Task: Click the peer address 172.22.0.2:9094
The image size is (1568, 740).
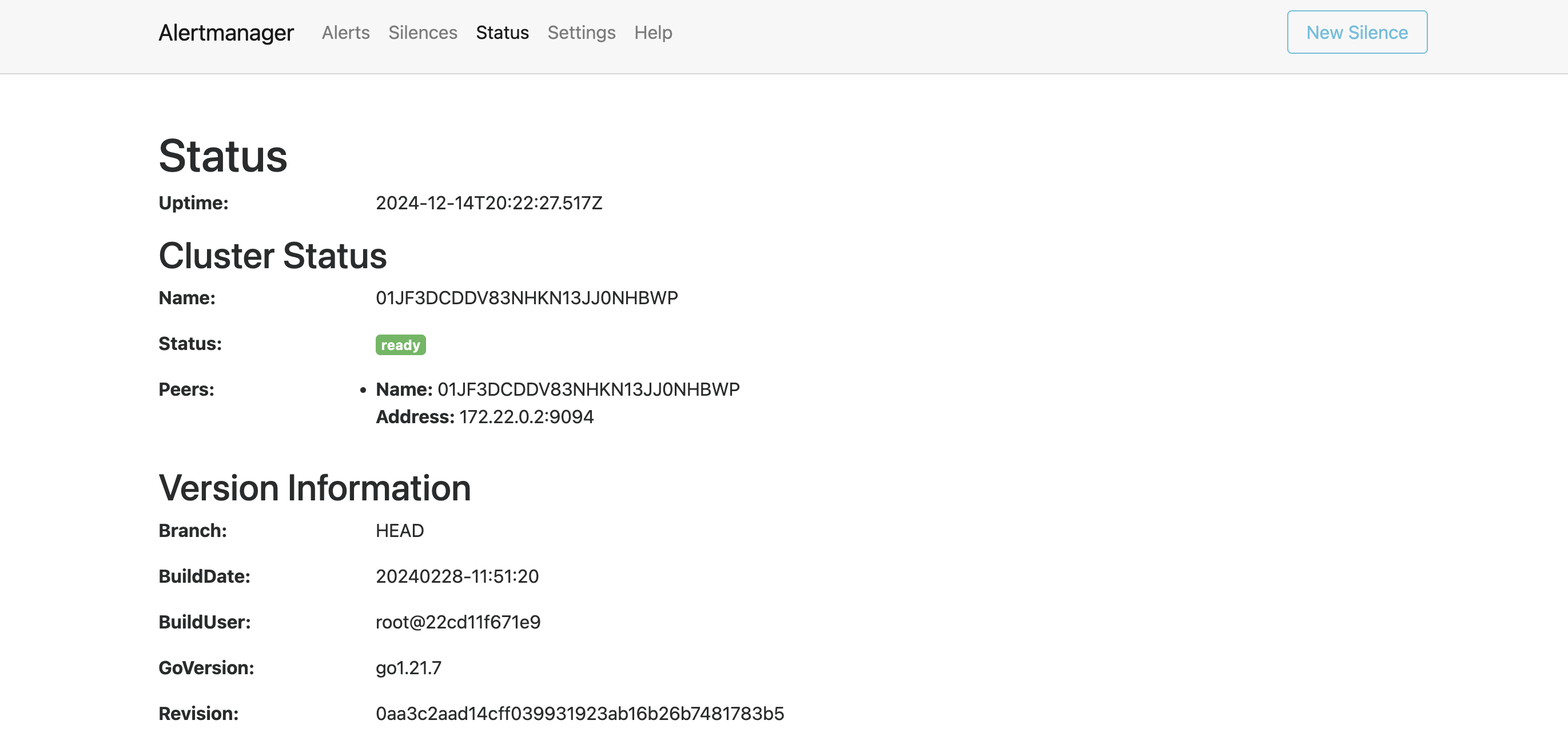Action: click(x=527, y=417)
